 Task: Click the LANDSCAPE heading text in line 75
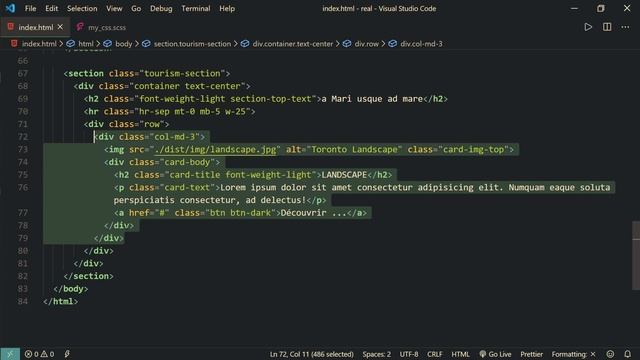tap(344, 175)
